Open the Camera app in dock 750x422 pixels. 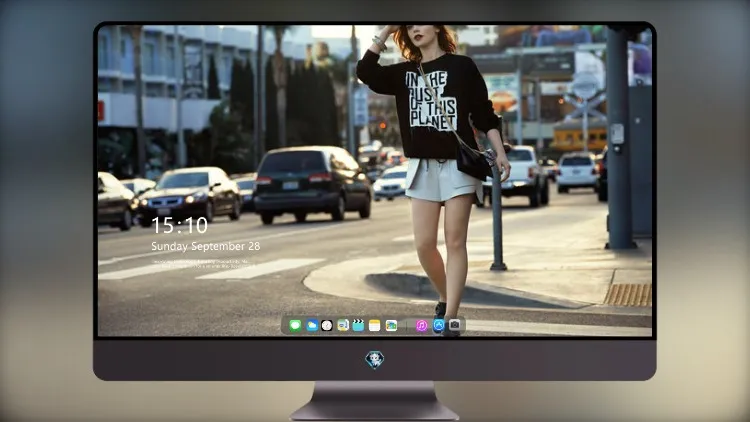point(454,325)
